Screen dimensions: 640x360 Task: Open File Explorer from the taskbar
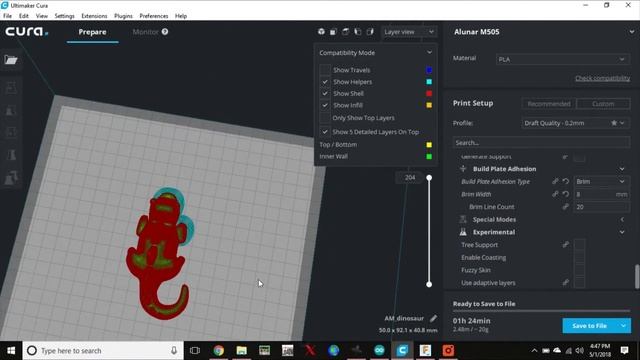[242, 350]
